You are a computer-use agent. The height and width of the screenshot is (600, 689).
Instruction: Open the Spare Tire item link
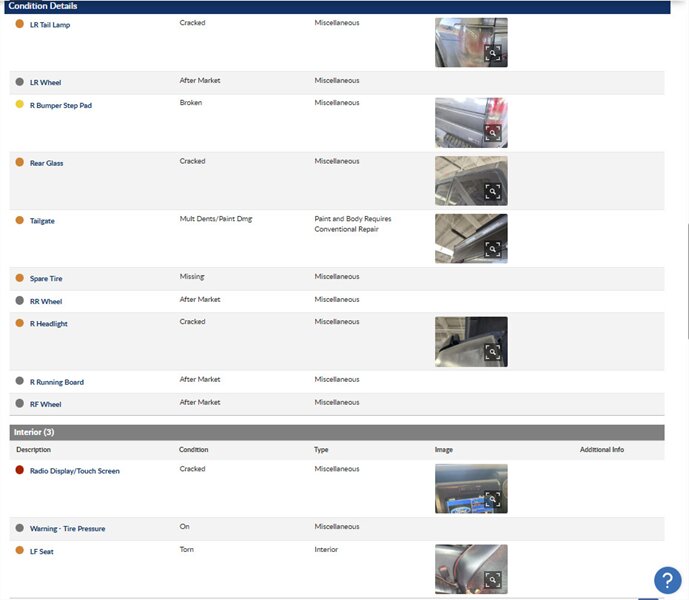(x=46, y=279)
